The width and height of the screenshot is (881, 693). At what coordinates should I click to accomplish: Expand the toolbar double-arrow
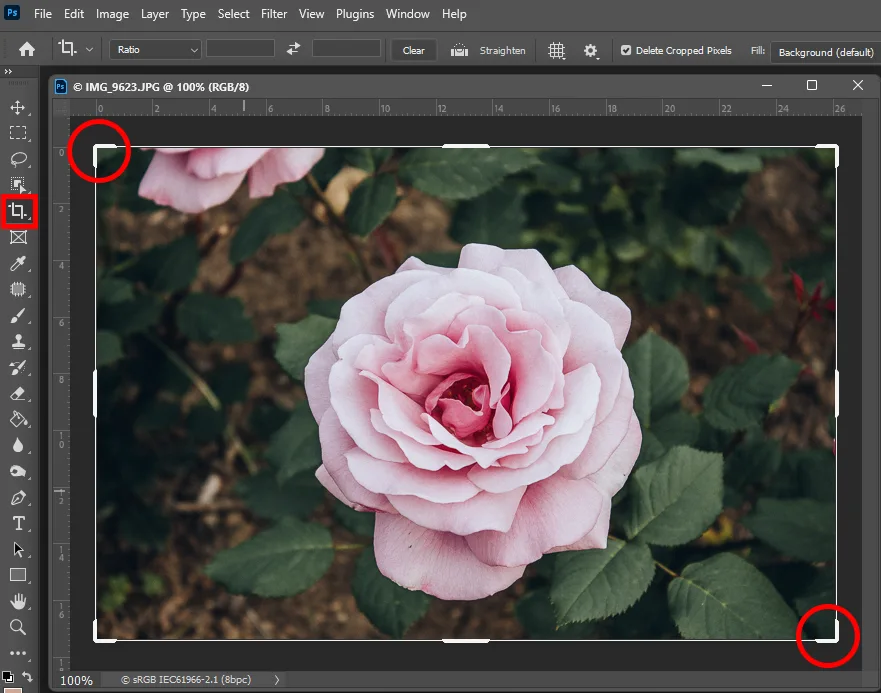tap(8, 71)
